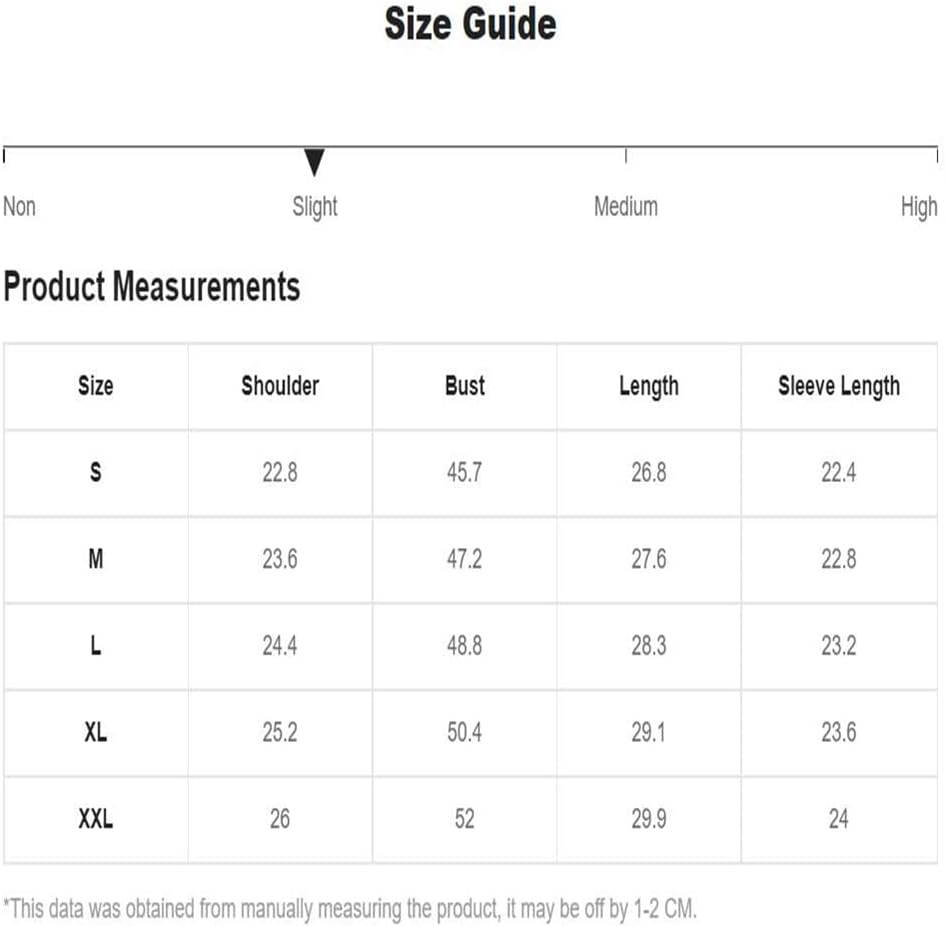The image size is (945, 927).
Task: Click the Size Guide heading
Action: pos(470,24)
